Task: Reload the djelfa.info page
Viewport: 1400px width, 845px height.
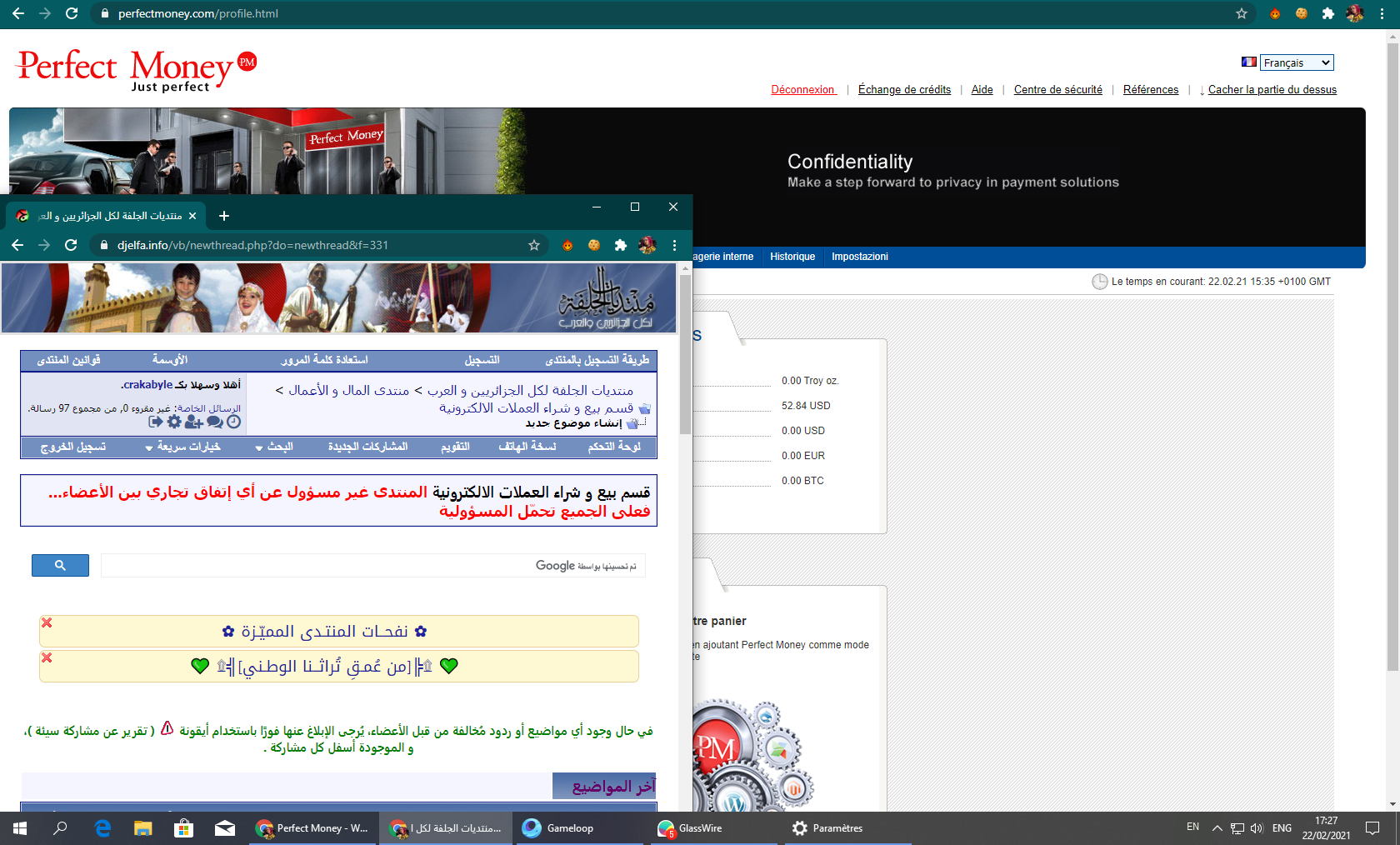Action: (71, 245)
